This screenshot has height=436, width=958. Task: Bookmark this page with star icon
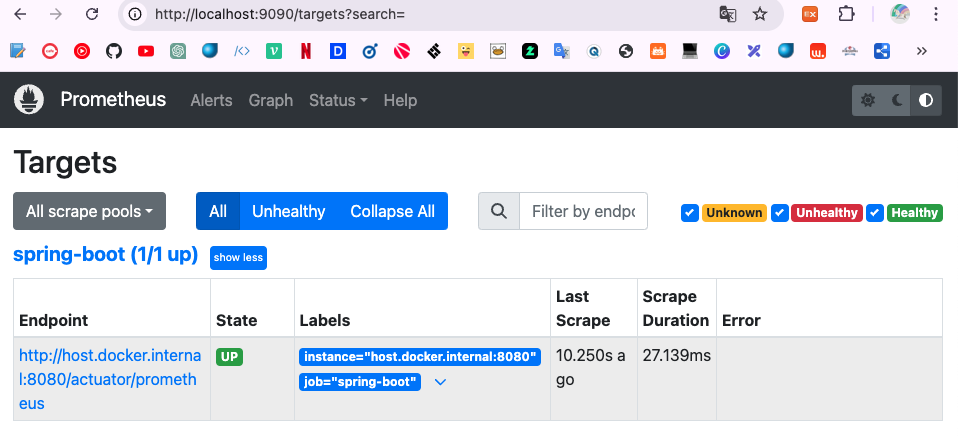click(760, 14)
